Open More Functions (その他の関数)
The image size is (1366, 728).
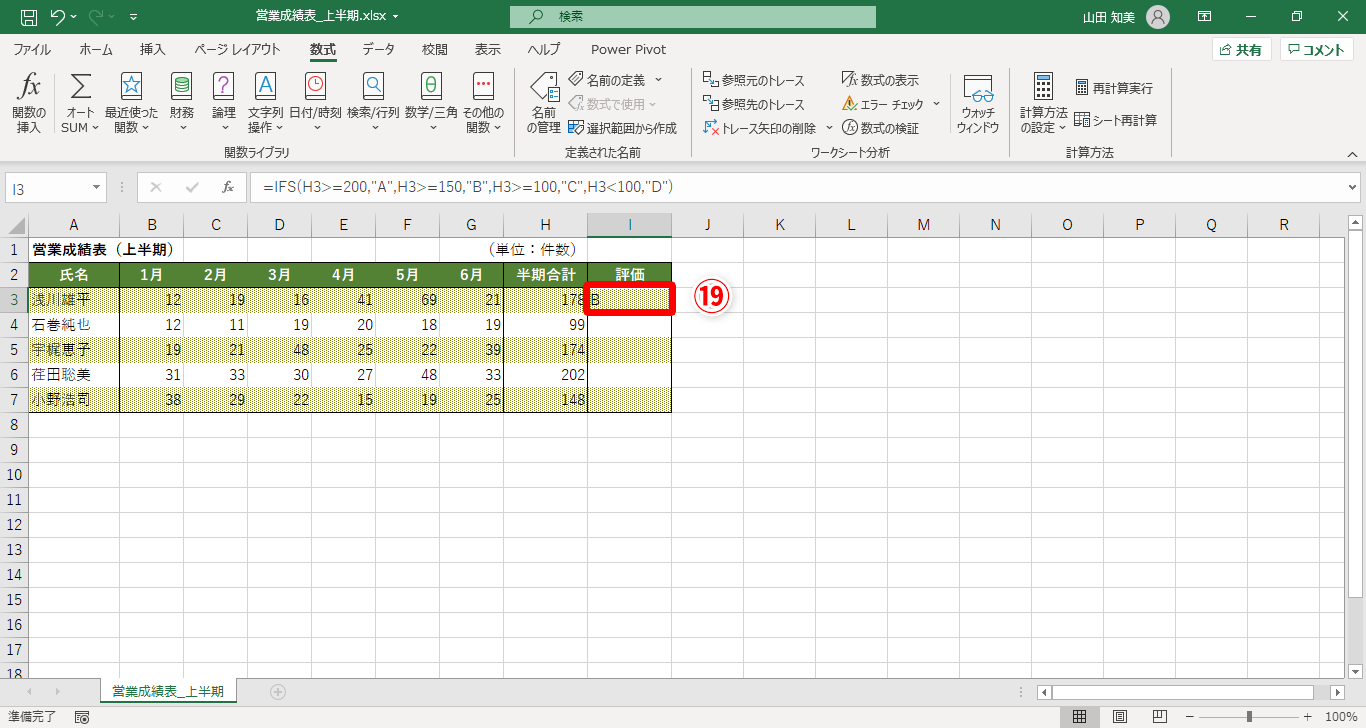pyautogui.click(x=483, y=104)
